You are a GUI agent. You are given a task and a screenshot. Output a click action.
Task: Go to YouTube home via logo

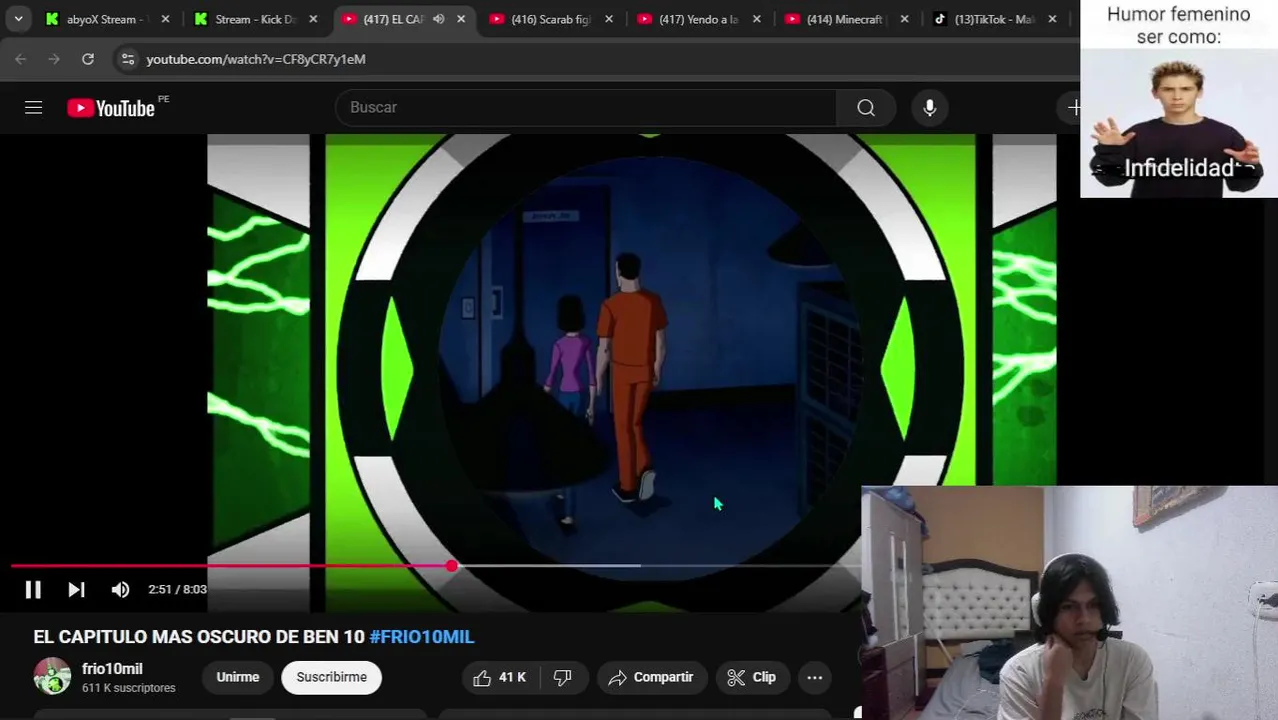tap(111, 108)
